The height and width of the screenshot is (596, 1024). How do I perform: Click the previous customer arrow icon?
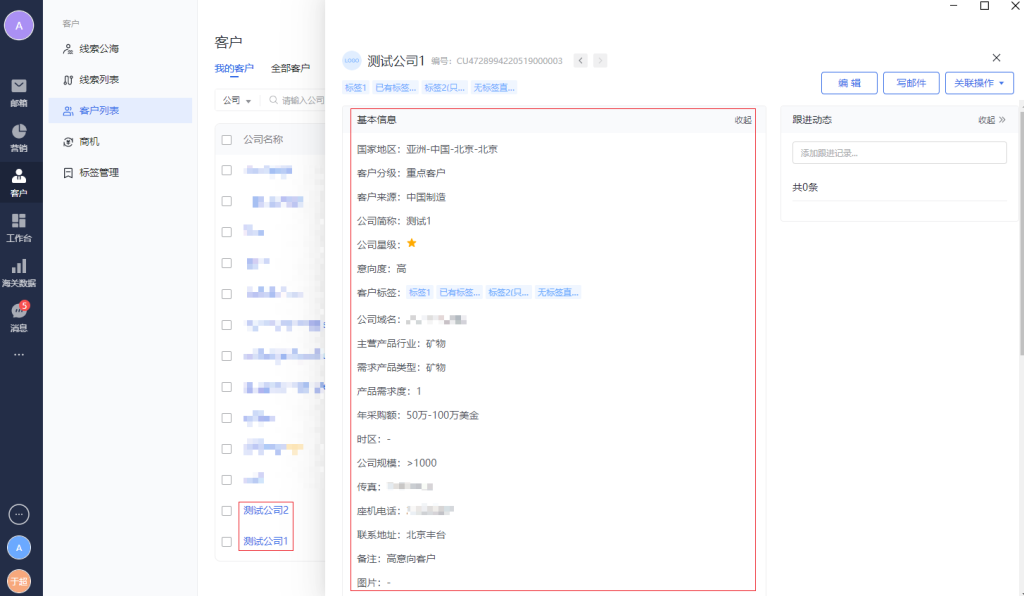pos(581,61)
